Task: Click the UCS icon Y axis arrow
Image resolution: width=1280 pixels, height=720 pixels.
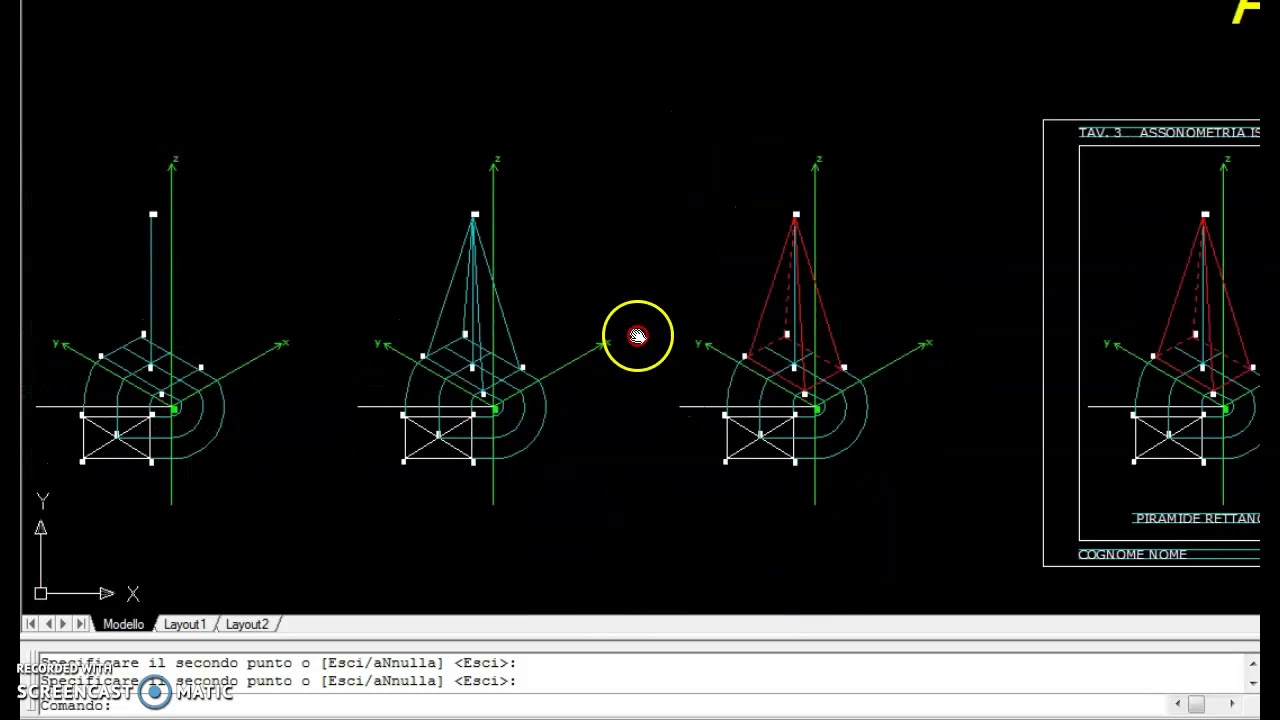Action: (x=41, y=528)
